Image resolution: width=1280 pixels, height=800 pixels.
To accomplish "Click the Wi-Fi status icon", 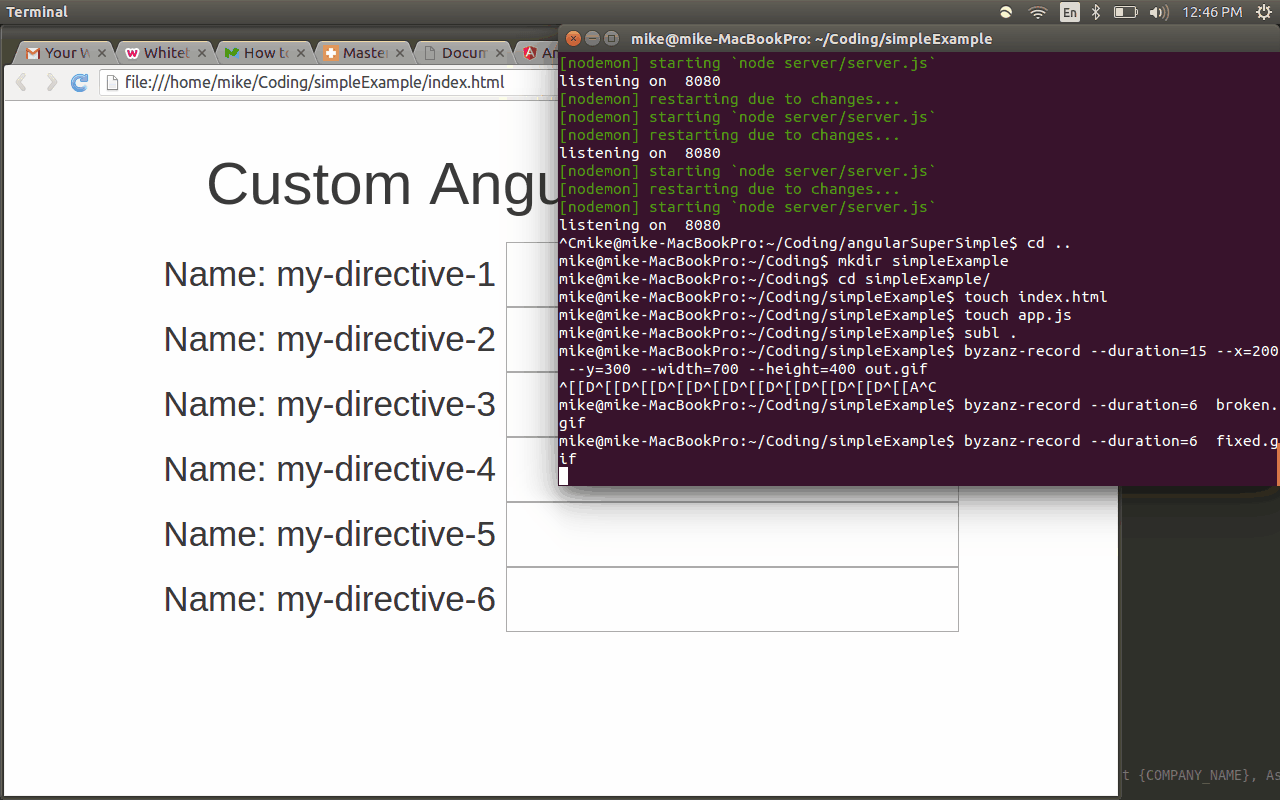I will 1037,12.
